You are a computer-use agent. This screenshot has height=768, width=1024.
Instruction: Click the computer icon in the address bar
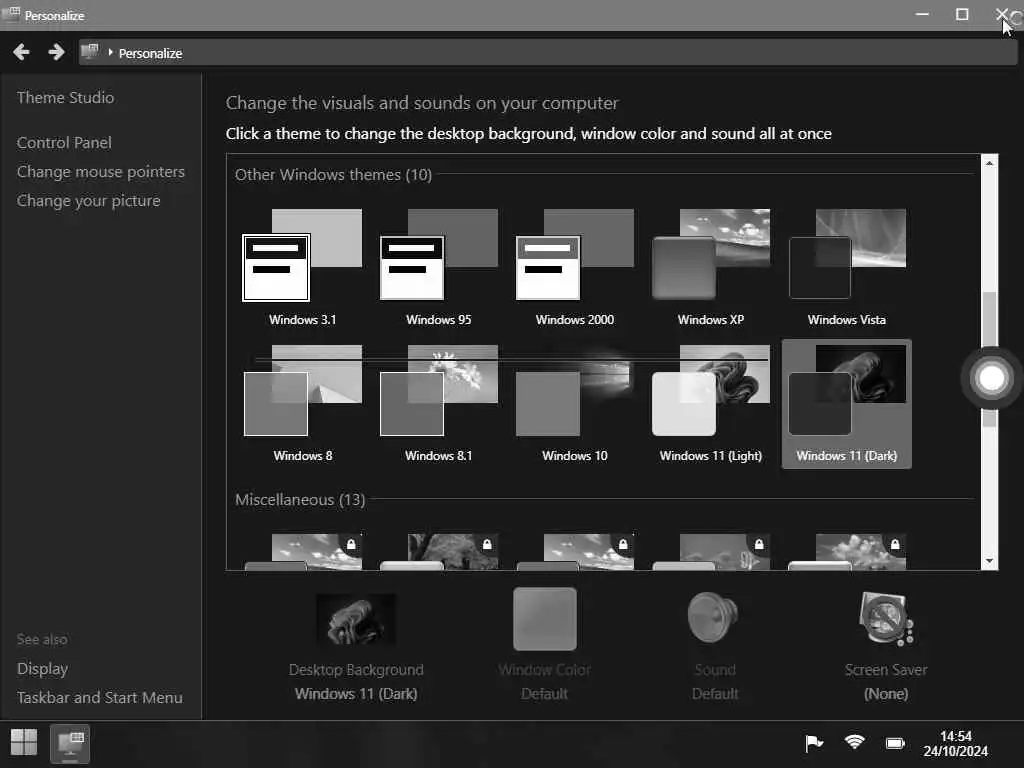point(89,52)
